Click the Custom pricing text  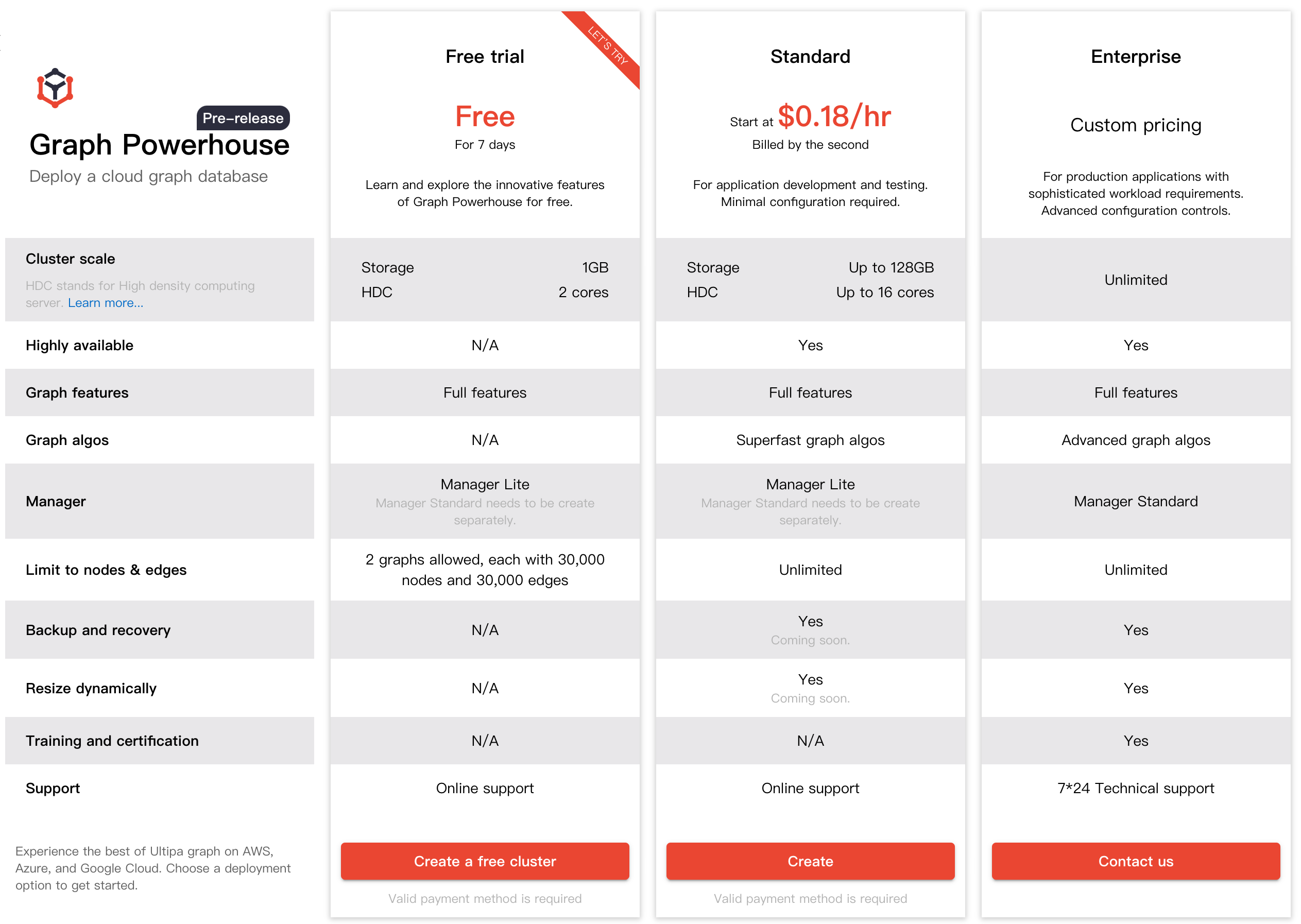click(x=1135, y=125)
